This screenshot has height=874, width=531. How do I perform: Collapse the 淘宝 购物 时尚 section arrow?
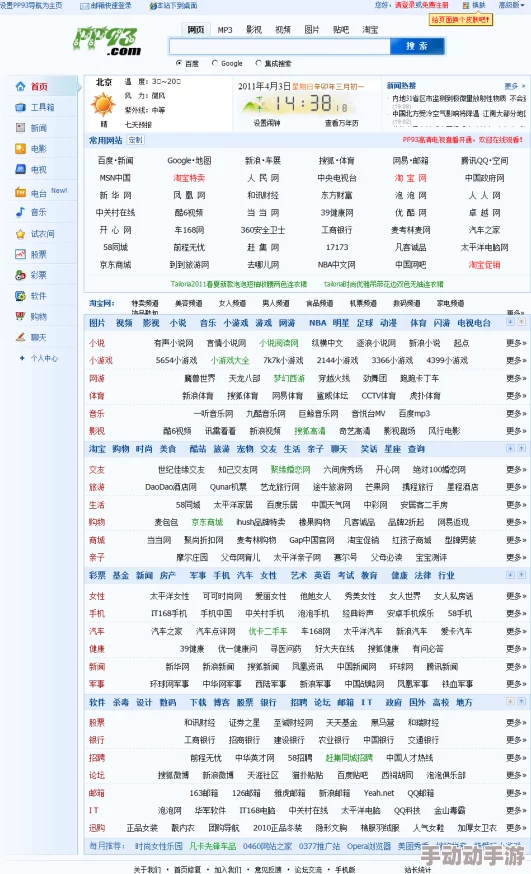(522, 448)
